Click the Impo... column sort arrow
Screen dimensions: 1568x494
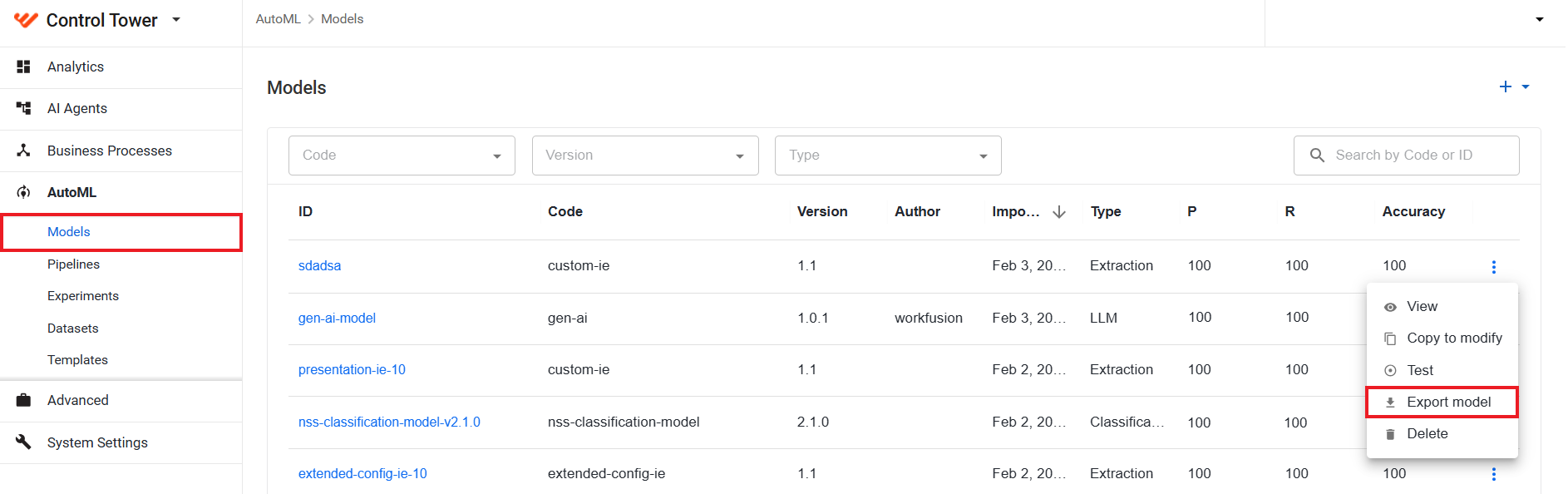tap(1059, 212)
